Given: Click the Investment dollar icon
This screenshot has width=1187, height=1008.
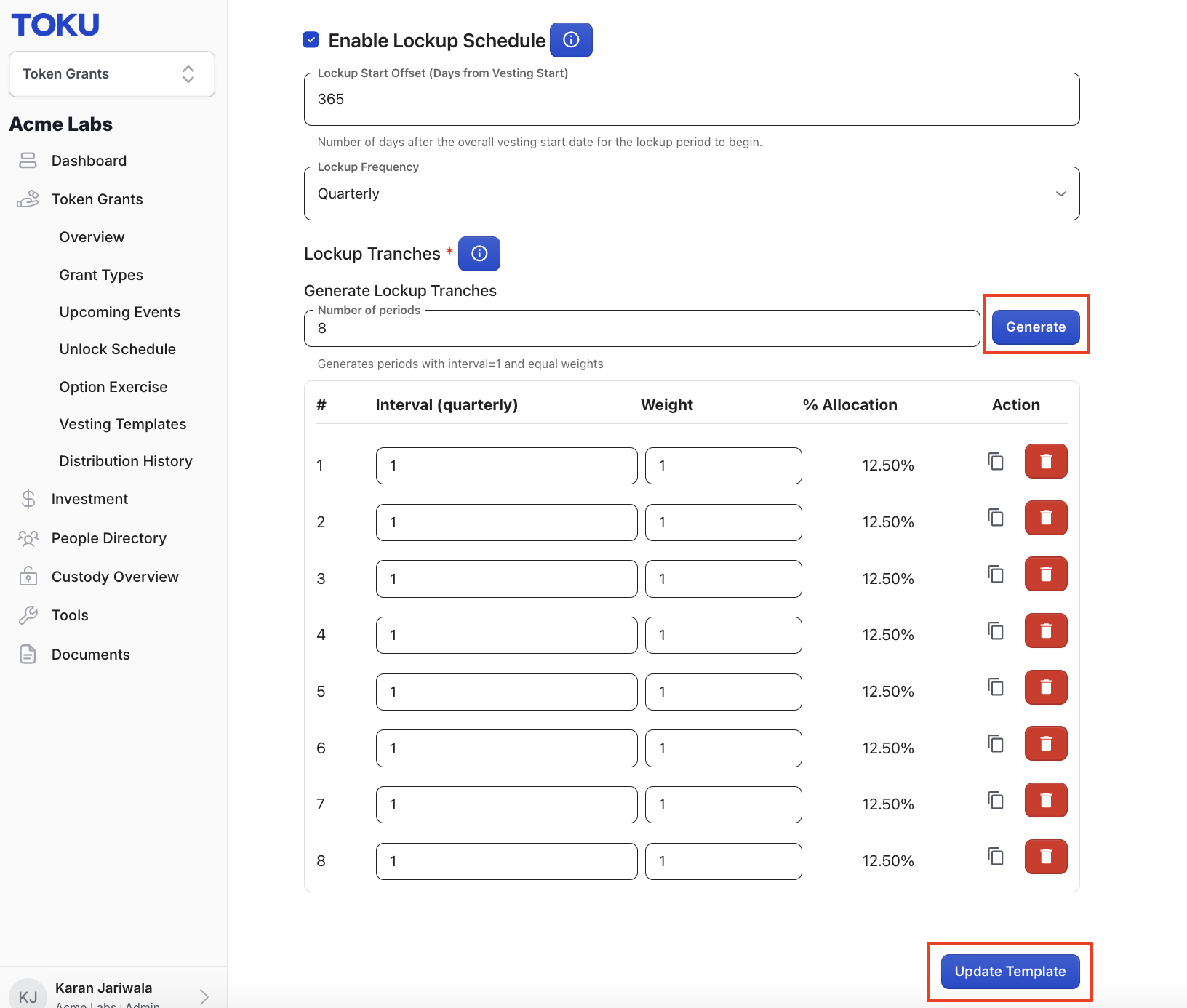Looking at the screenshot, I should coord(28,499).
